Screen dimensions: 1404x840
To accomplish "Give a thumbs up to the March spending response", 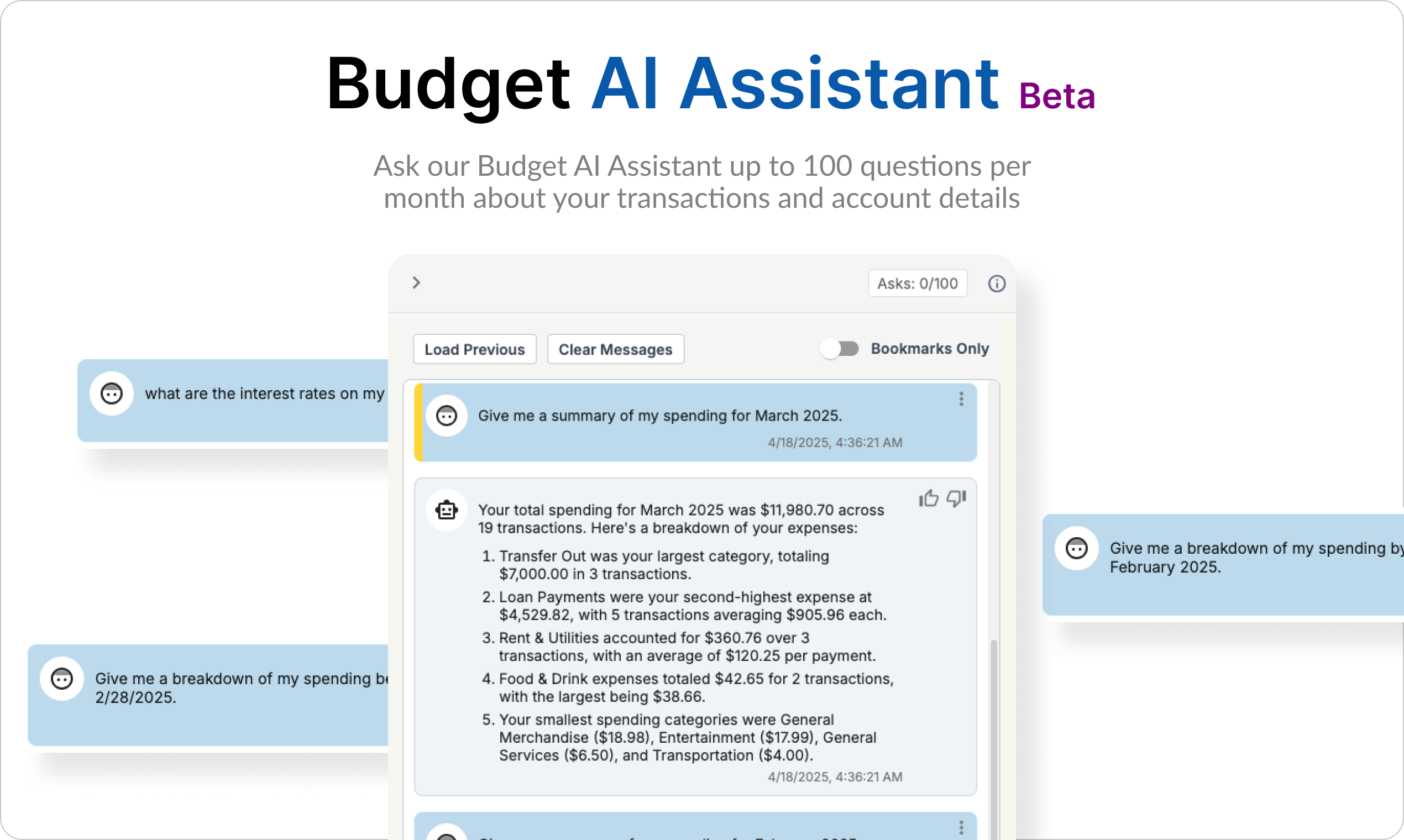I will coord(929,498).
